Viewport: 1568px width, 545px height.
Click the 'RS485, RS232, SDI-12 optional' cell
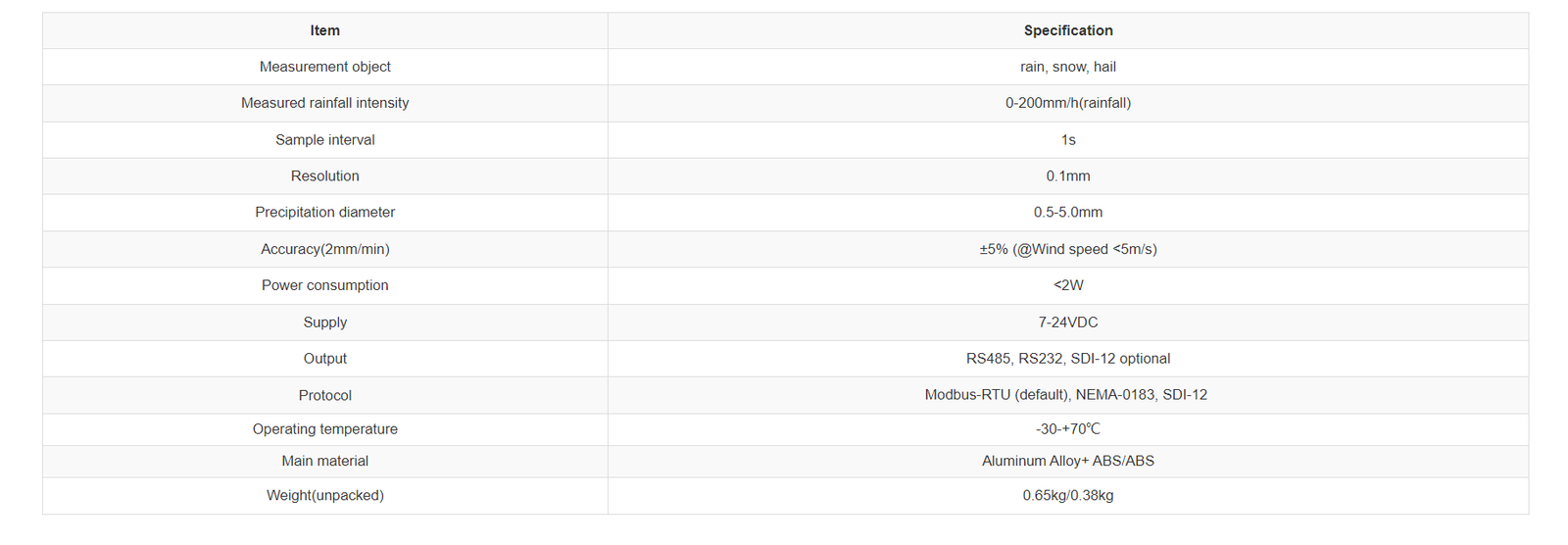pos(1067,359)
